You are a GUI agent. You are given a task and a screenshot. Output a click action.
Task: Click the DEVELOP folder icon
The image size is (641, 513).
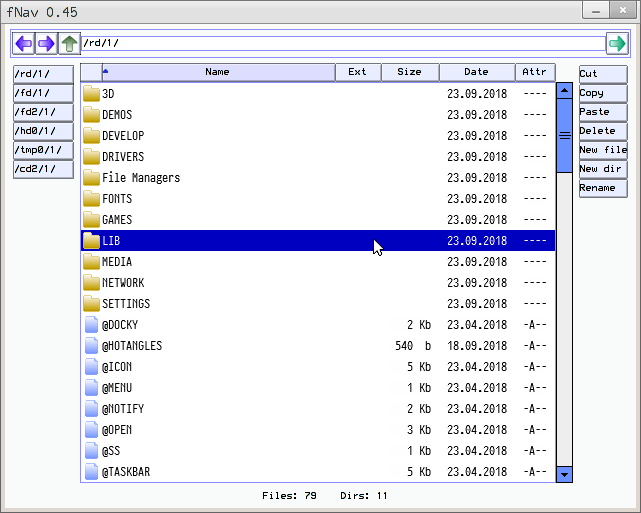pyautogui.click(x=92, y=136)
